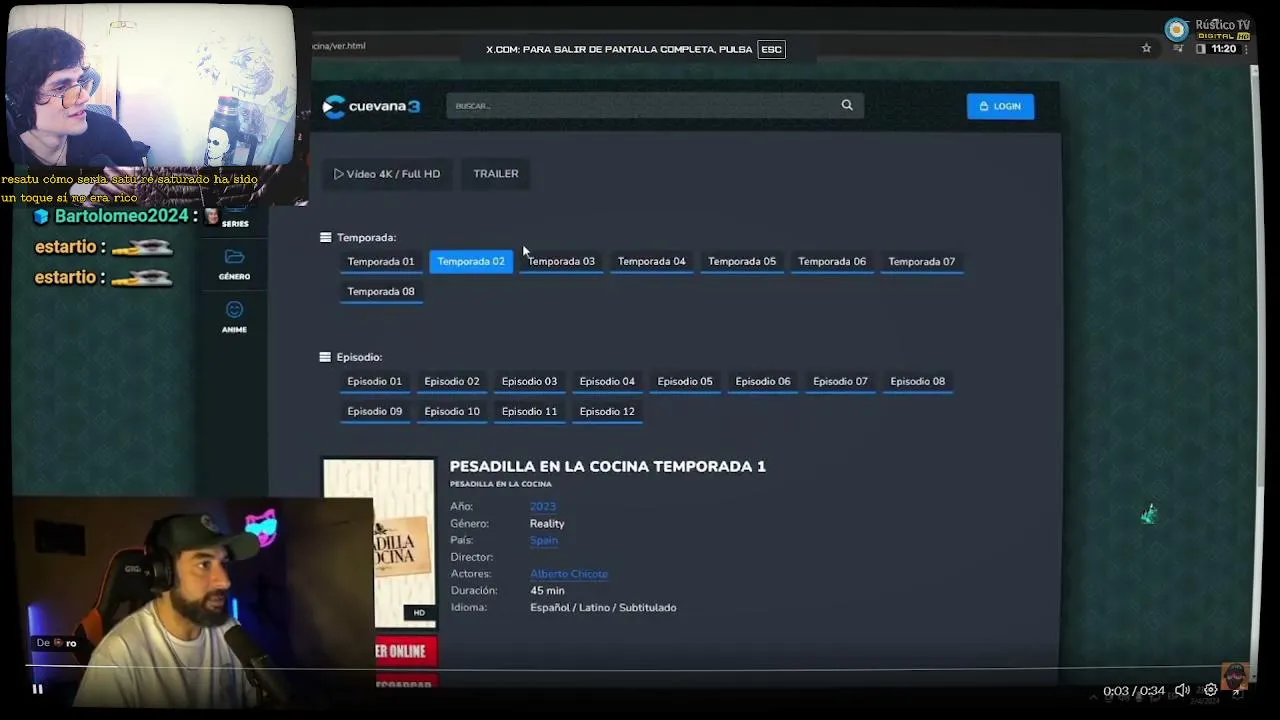The width and height of the screenshot is (1280, 720).
Task: Open Episodio 09
Action: (x=375, y=411)
